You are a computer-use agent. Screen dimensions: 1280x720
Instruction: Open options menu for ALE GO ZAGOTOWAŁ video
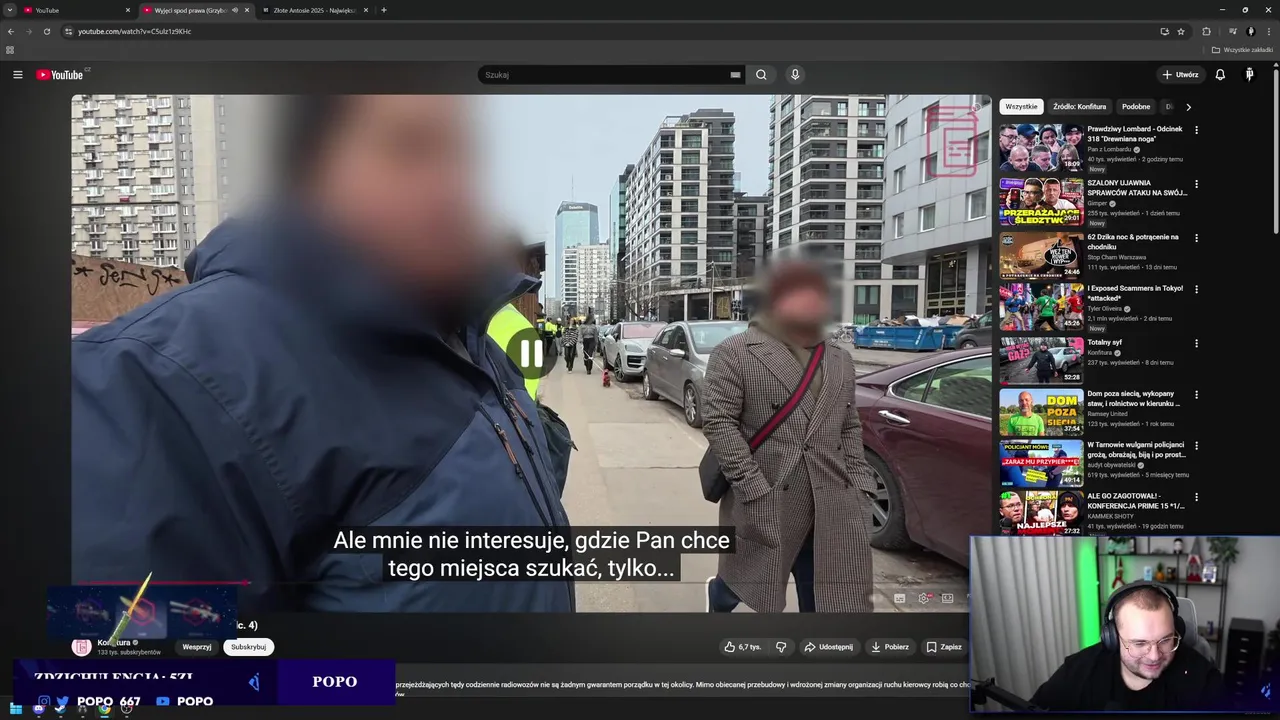[1196, 496]
